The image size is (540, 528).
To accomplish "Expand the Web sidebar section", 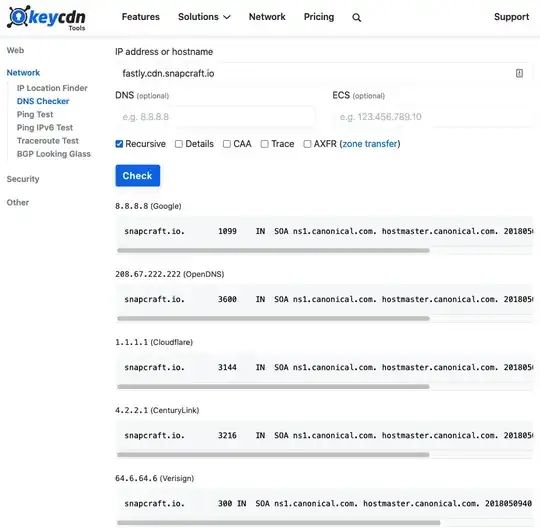I will [x=15, y=50].
